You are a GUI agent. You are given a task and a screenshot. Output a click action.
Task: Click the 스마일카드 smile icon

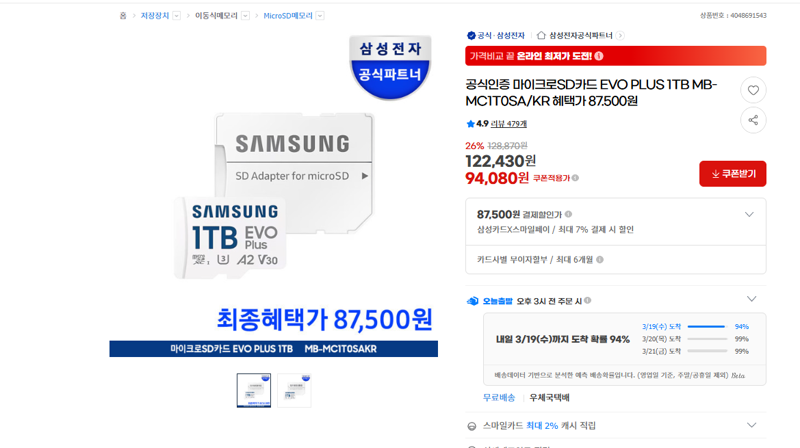tap(472, 426)
